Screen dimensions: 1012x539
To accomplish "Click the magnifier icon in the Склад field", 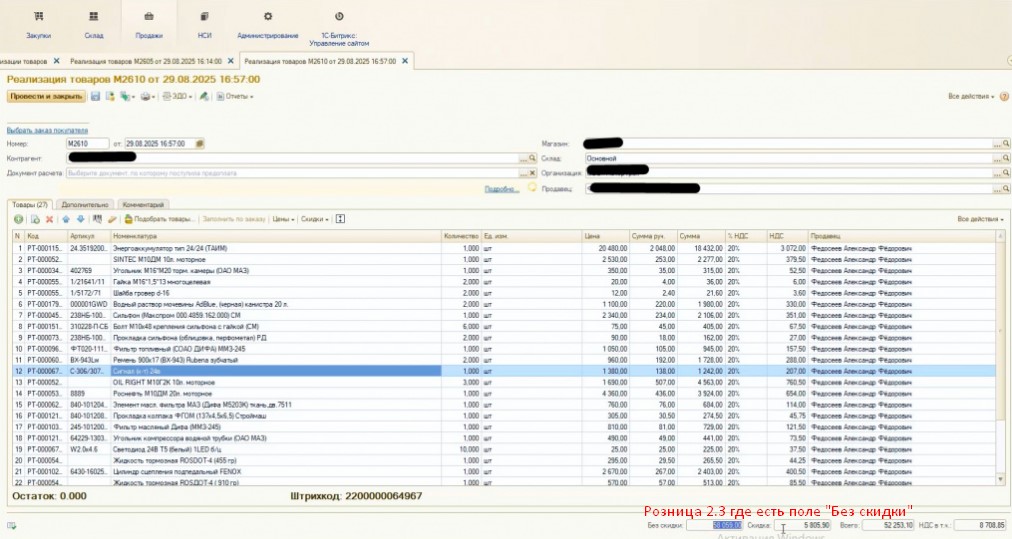I will tap(1006, 158).
